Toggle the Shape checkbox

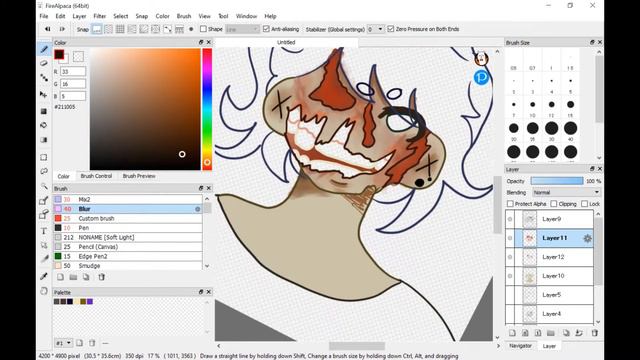point(203,29)
